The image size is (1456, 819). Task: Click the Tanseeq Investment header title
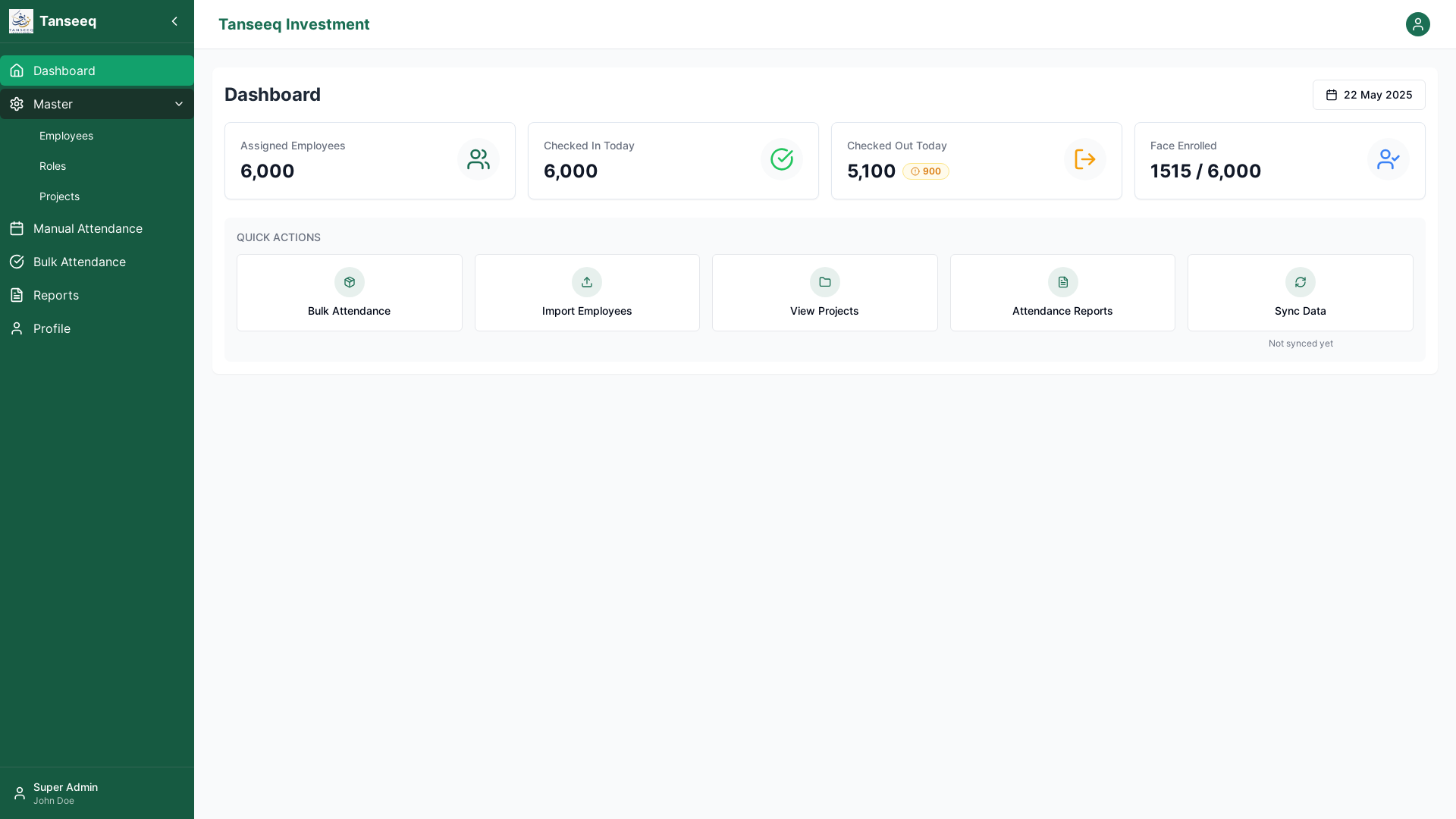[294, 24]
